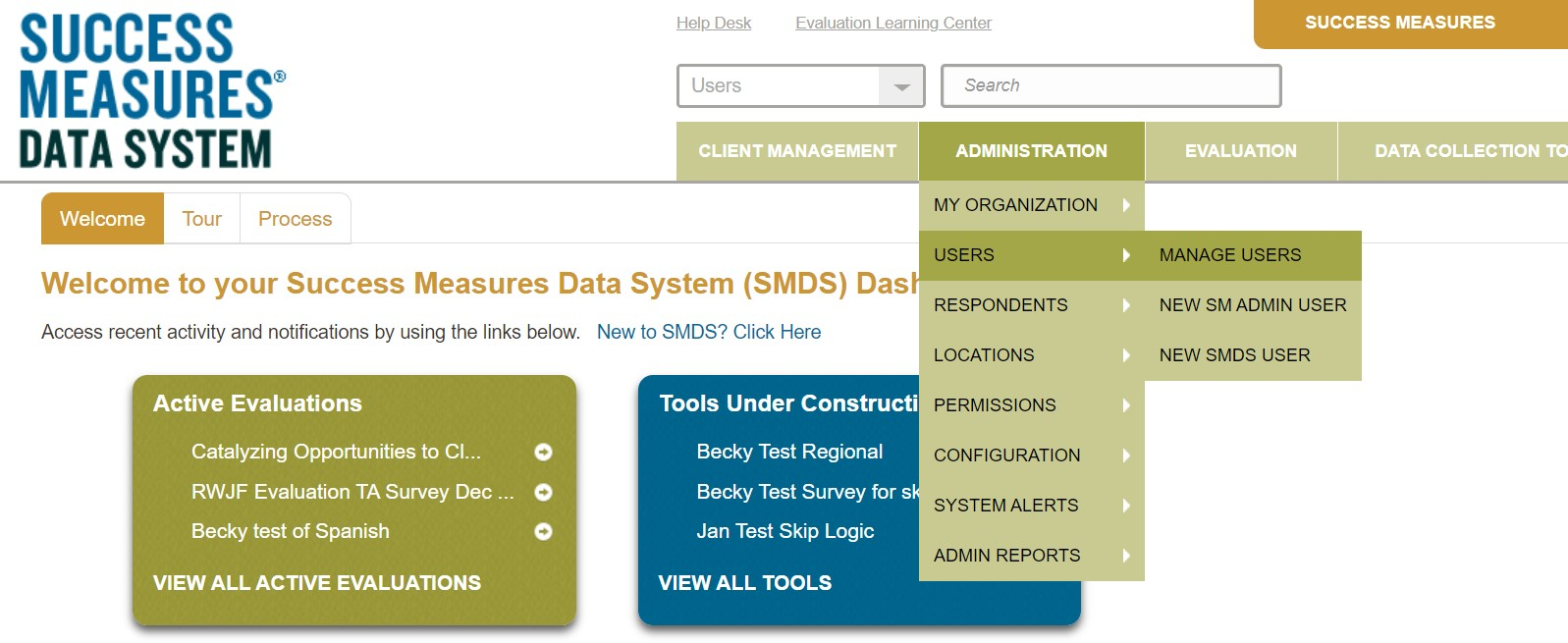Select Manage Users from submenu
The width and height of the screenshot is (1568, 643).
click(x=1253, y=255)
